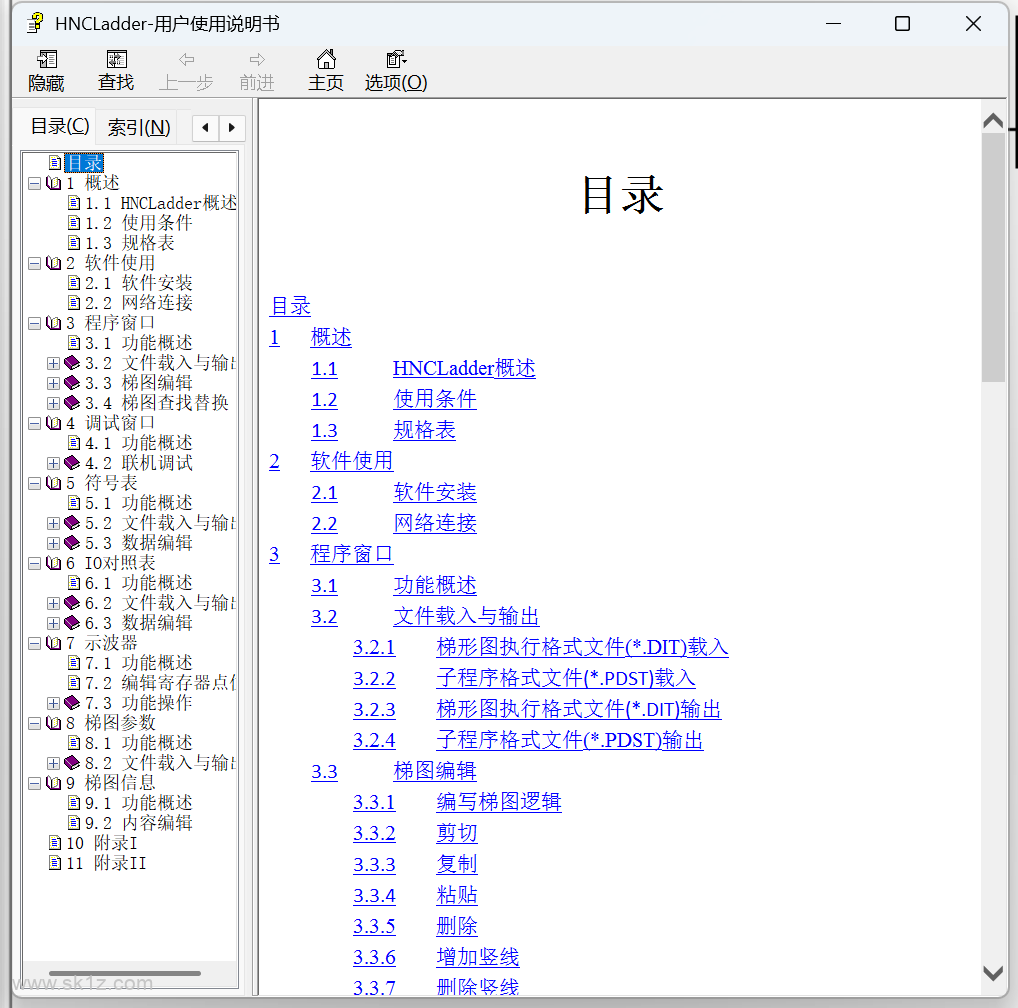Viewport: 1018px width, 1008px height.
Task: Collapse the 1 概述 tree node
Action: pos(35,184)
